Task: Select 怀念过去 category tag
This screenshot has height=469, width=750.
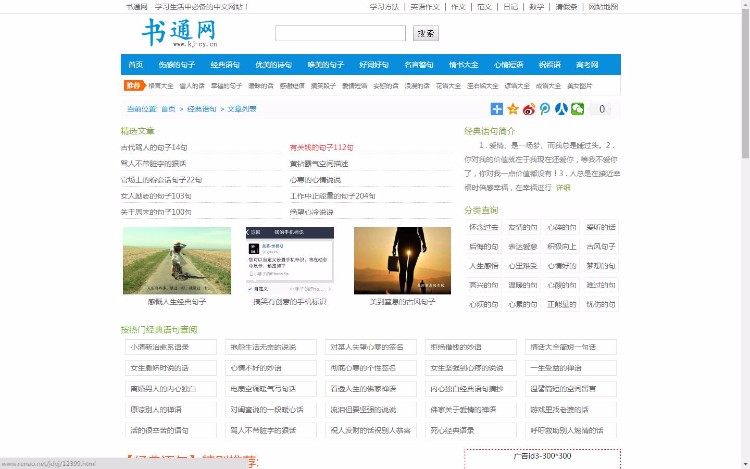Action: (x=484, y=227)
